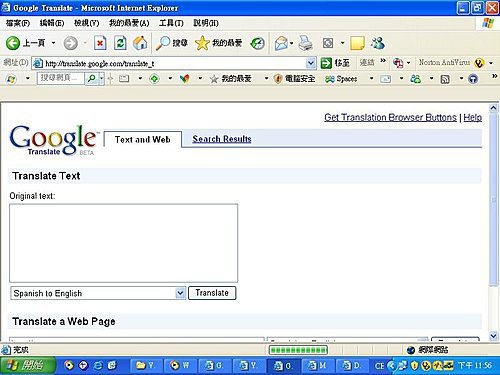Click the vertical scrollbar thumb
This screenshot has height=375, width=500.
click(493, 199)
